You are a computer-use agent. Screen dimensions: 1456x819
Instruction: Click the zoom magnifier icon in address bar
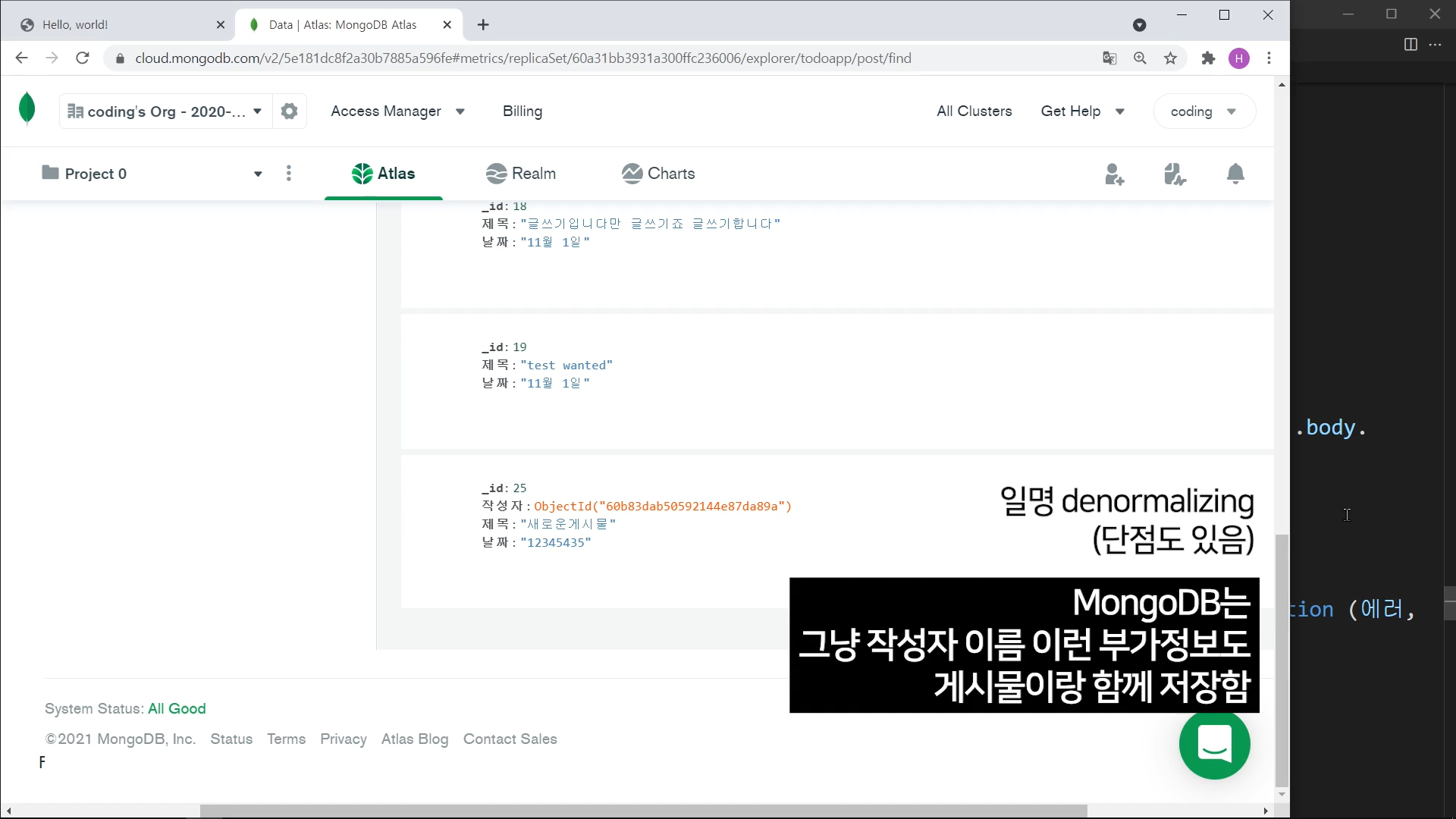(1140, 58)
